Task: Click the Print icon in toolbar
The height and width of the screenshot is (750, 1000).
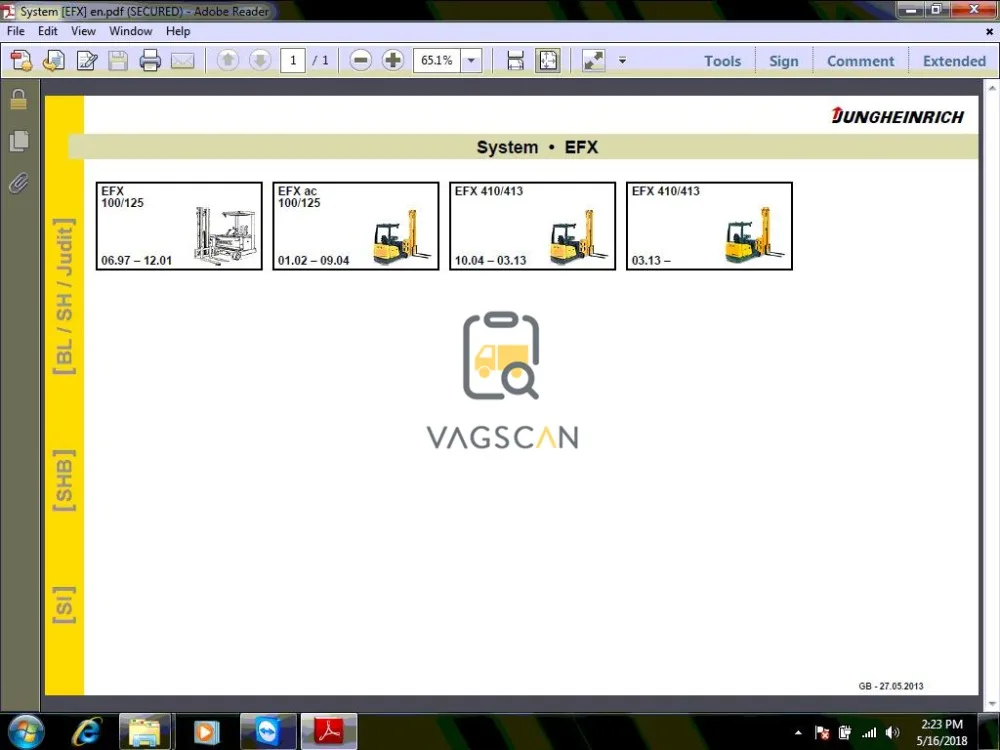Action: [x=151, y=61]
